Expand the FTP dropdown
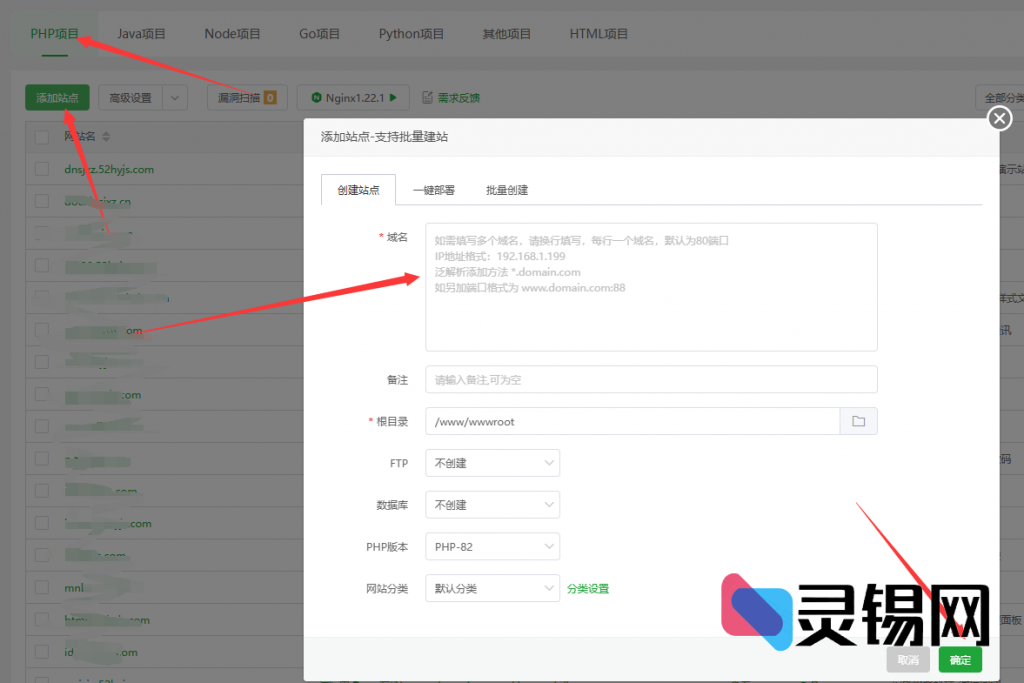 (x=492, y=463)
